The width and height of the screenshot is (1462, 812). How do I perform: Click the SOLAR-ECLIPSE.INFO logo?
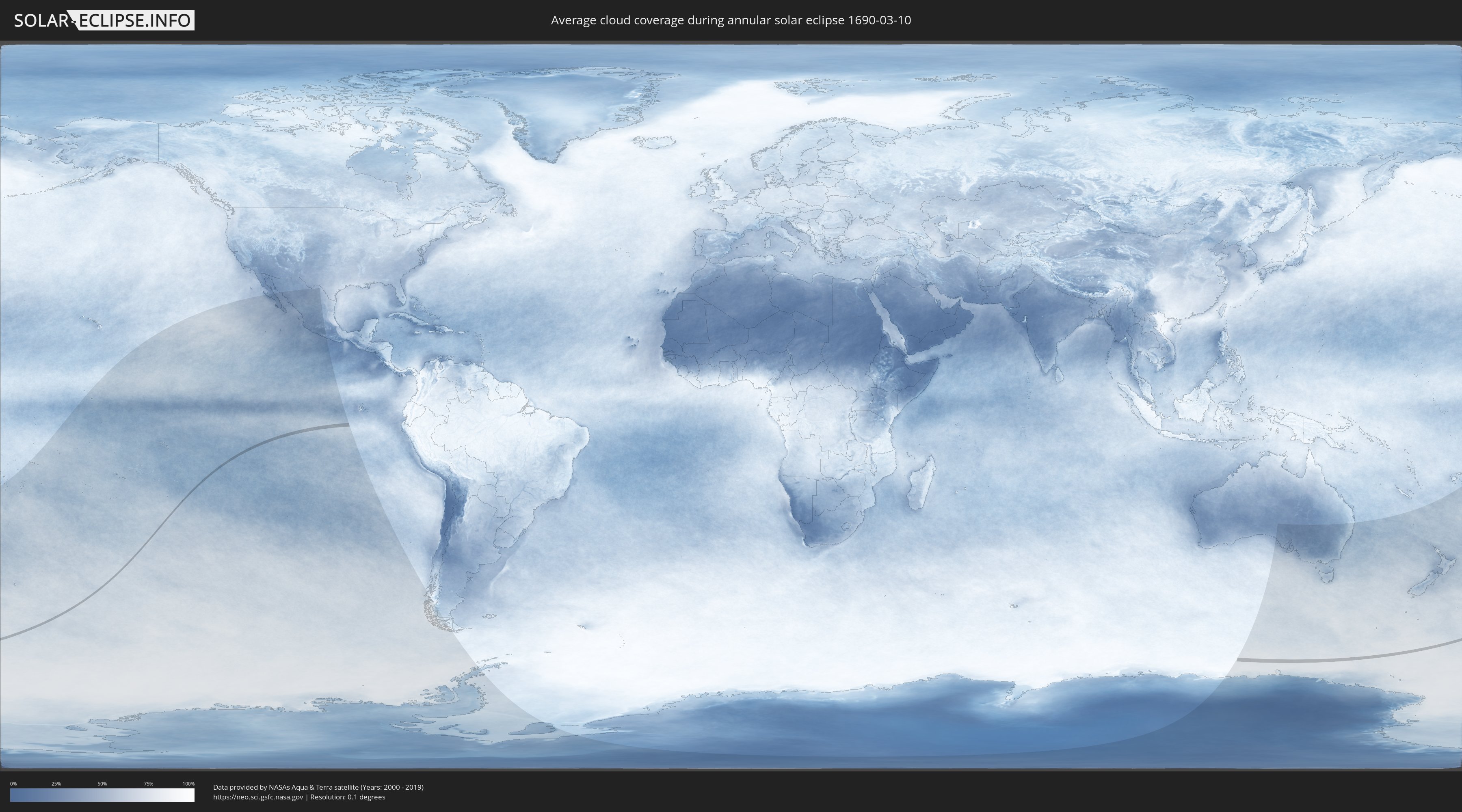(104, 20)
